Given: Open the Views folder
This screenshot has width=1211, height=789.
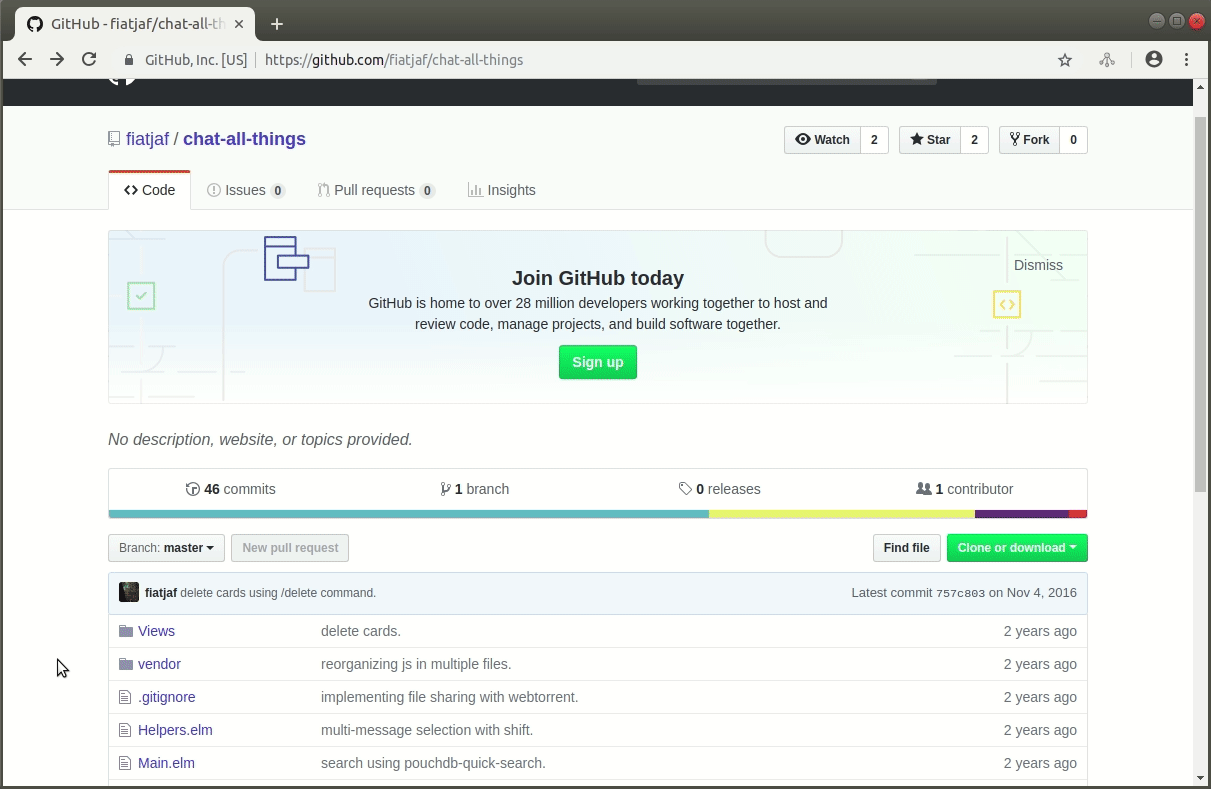Looking at the screenshot, I should pos(156,631).
